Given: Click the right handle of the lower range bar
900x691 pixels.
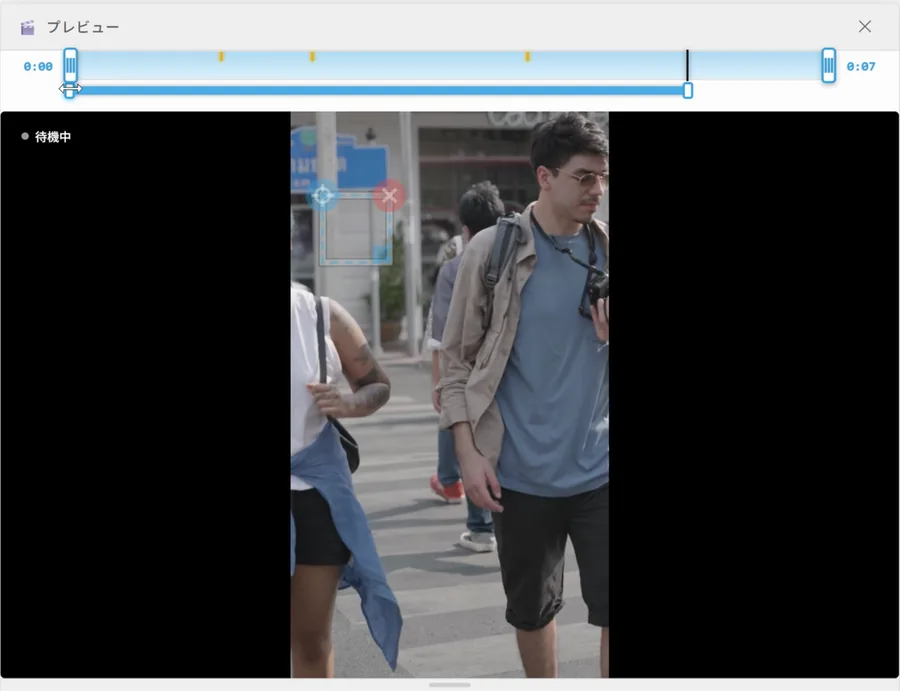Looking at the screenshot, I should (688, 90).
